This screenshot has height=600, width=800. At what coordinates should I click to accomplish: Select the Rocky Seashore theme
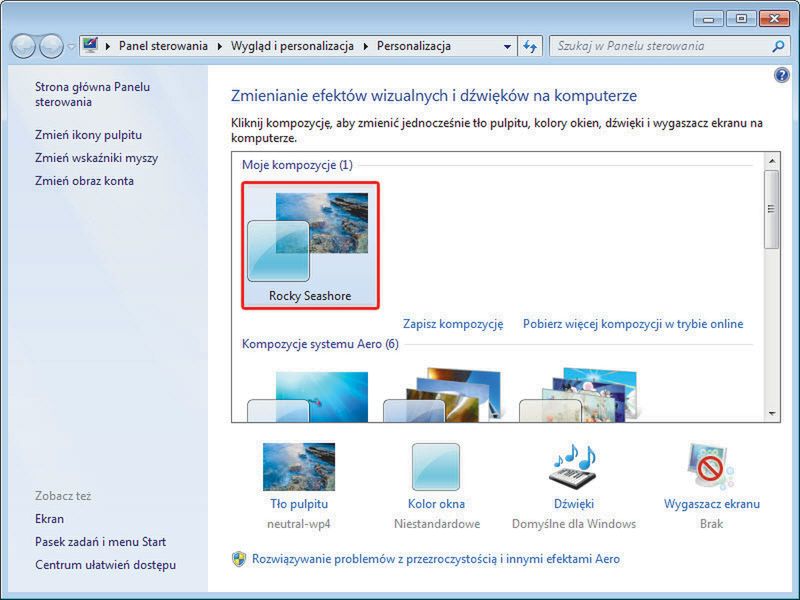(310, 245)
